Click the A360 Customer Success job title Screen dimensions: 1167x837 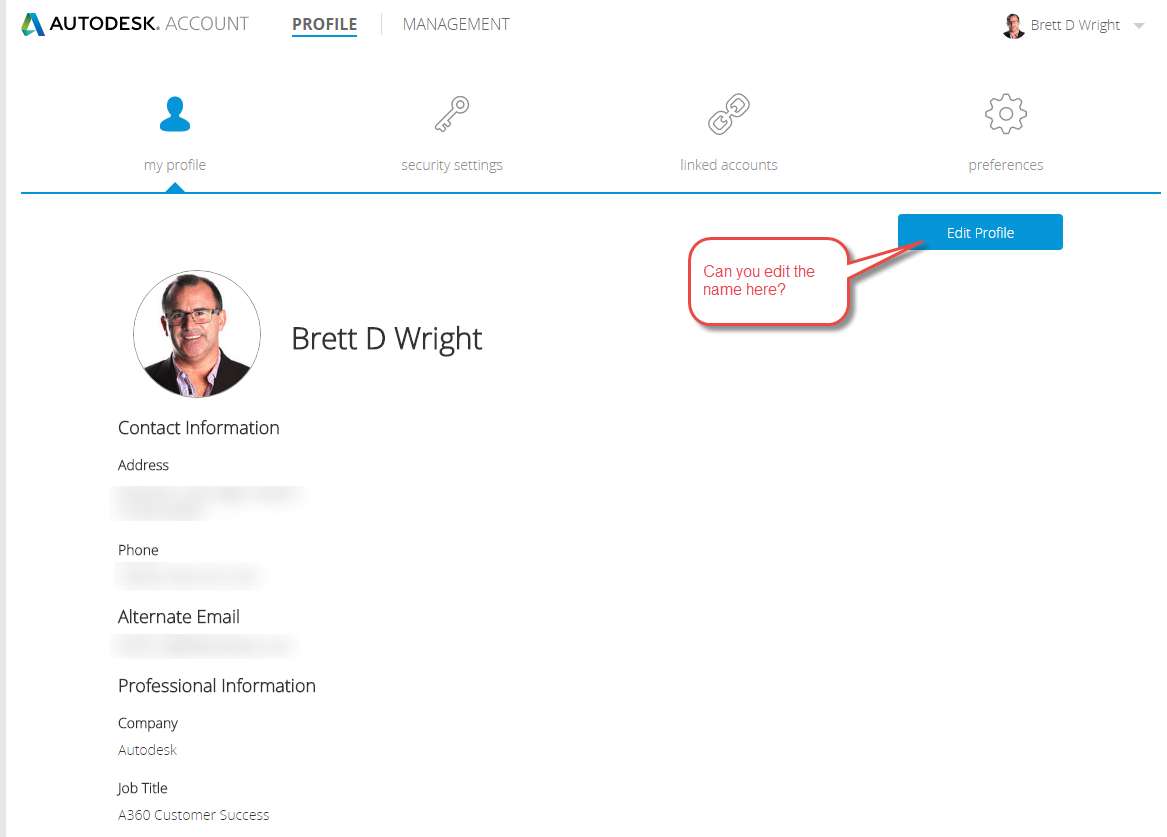click(x=193, y=814)
